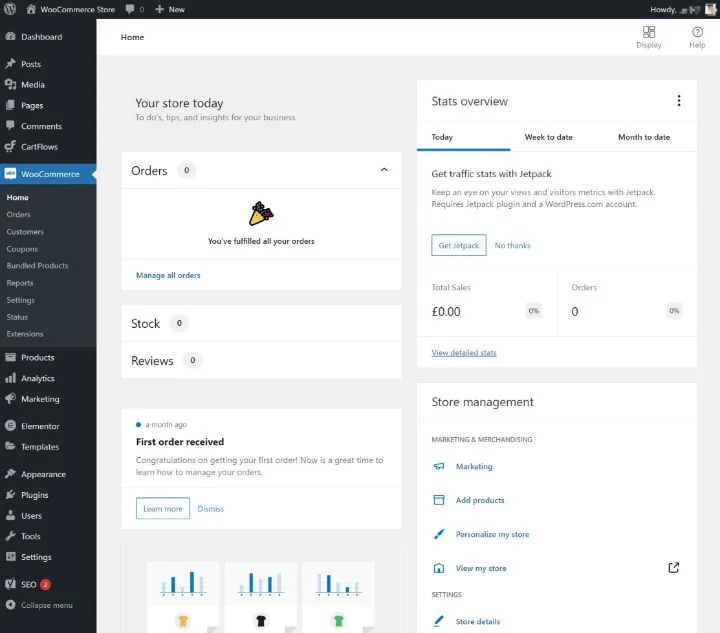720x633 pixels.
Task: Open Plugins icon in sidebar
Action: [11, 494]
